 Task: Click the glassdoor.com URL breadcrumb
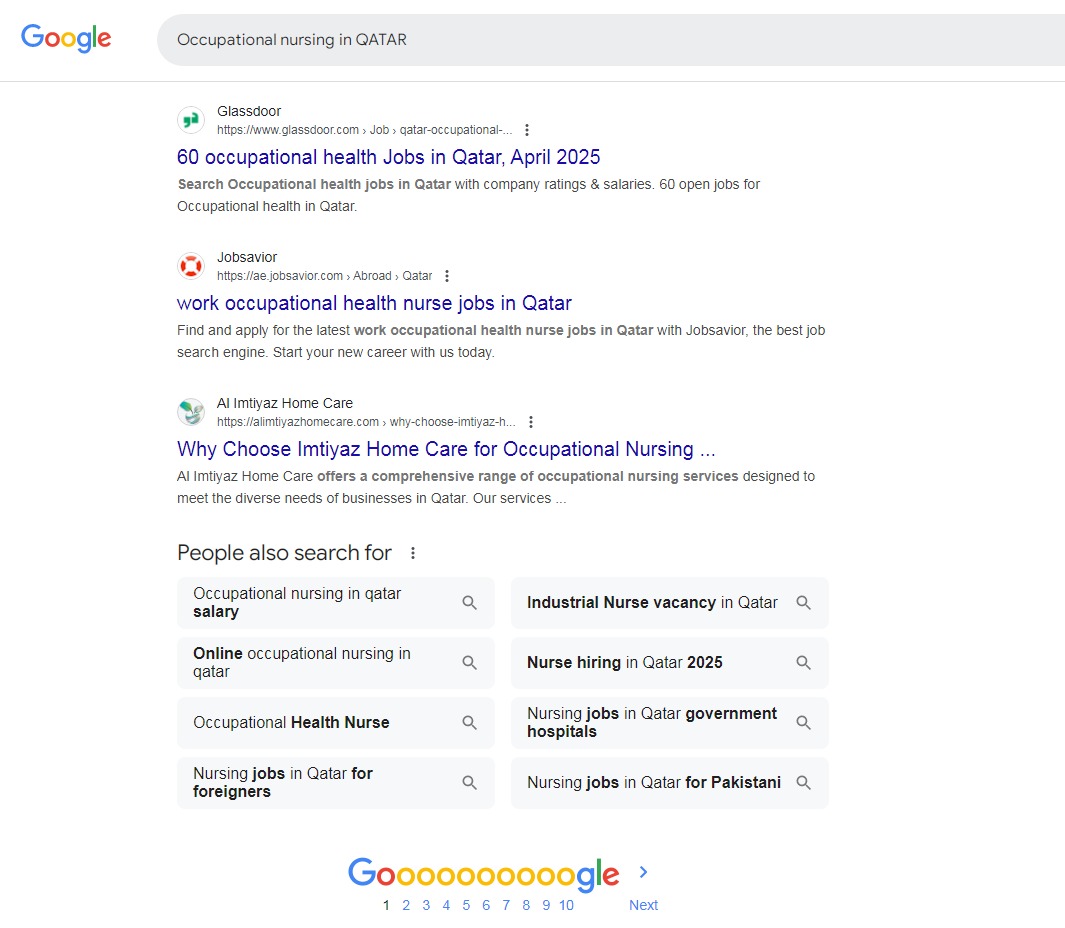click(x=365, y=130)
